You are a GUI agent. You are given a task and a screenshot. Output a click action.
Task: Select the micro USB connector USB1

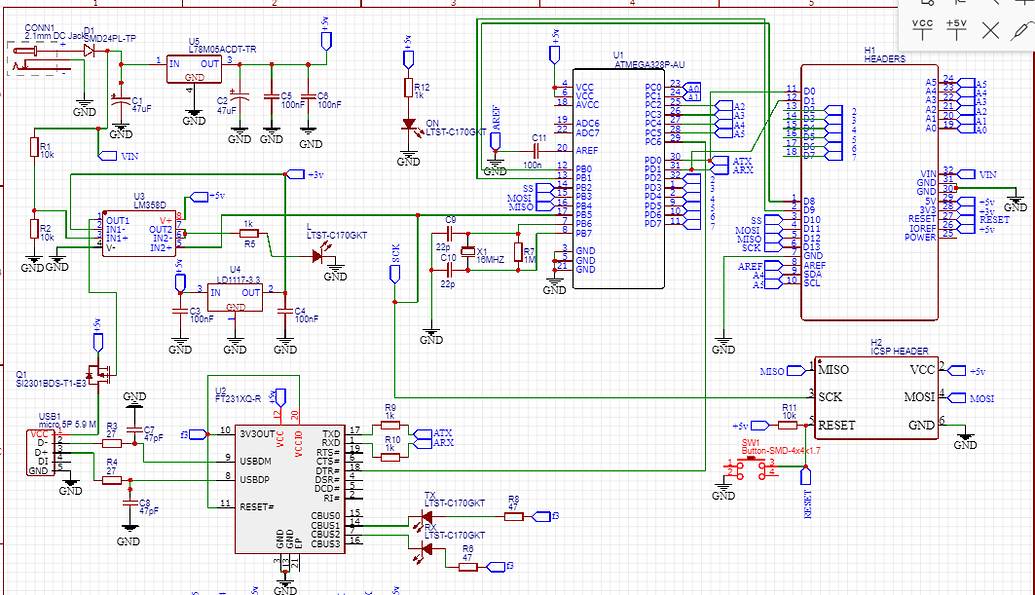(40, 455)
